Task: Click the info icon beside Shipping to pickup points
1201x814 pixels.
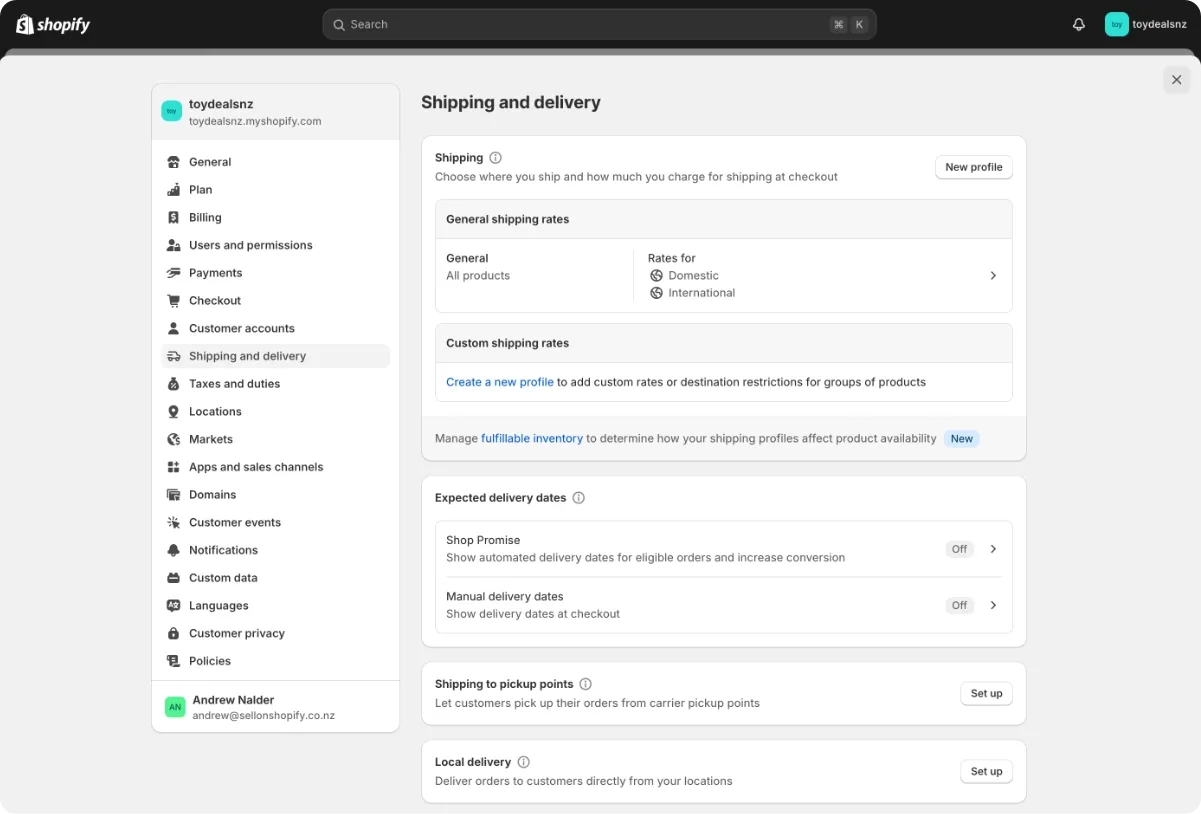Action: (585, 684)
